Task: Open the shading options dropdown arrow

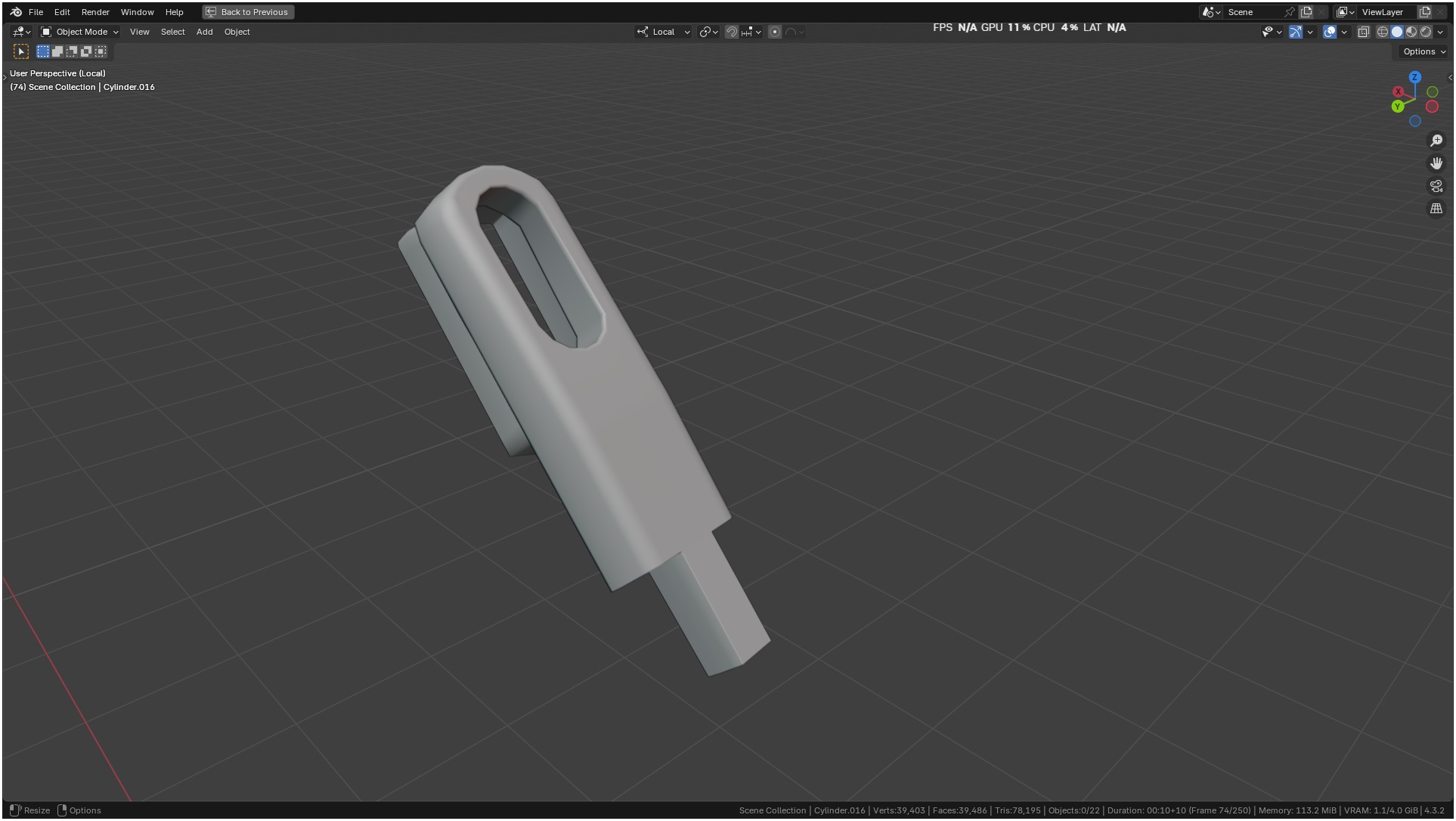Action: [x=1440, y=32]
